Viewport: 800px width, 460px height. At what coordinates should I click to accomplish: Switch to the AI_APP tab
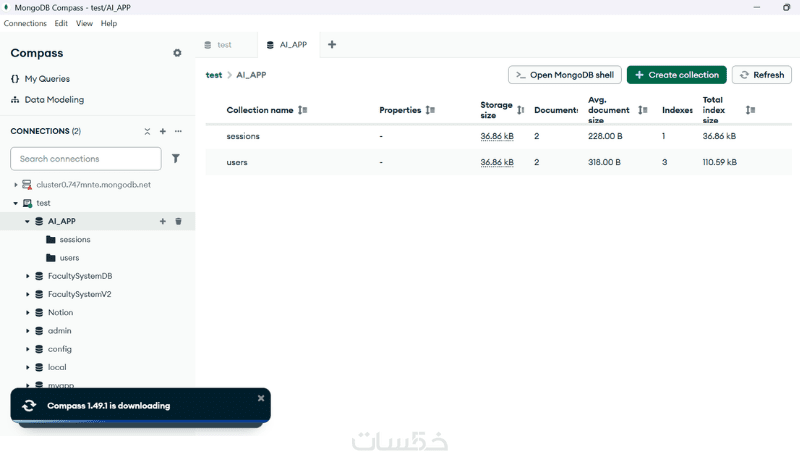[288, 45]
